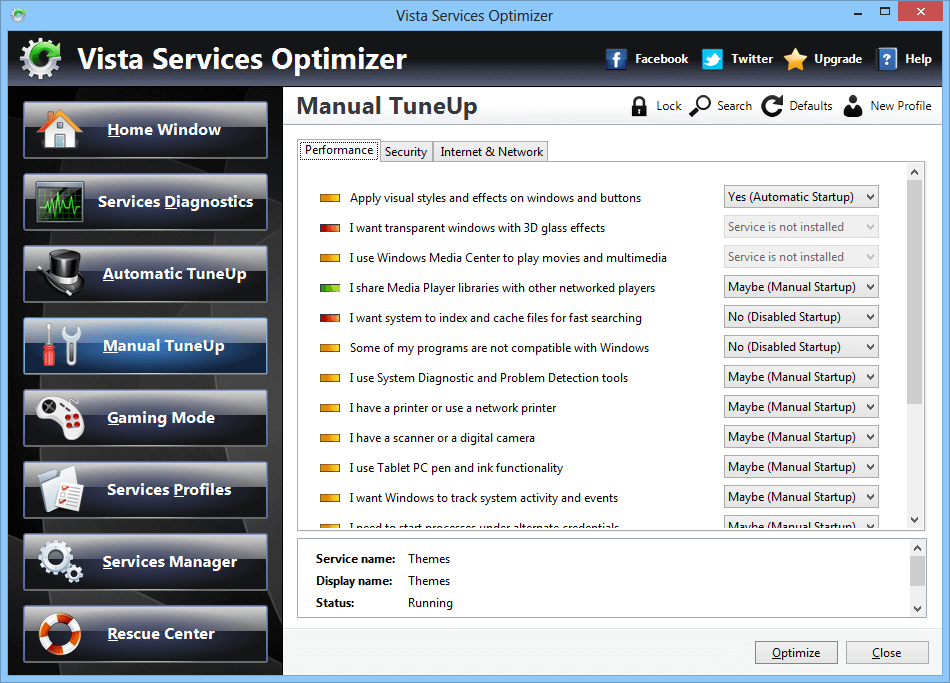This screenshot has height=683, width=950.
Task: Click the Optimize button
Action: (x=796, y=653)
